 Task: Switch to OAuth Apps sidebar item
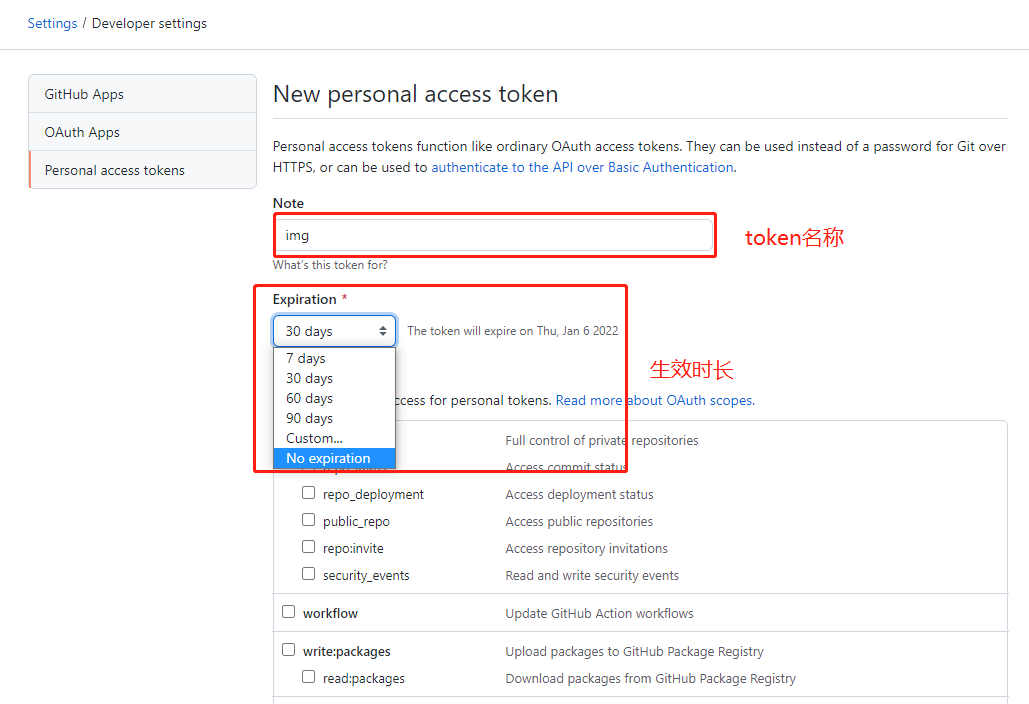[x=82, y=132]
